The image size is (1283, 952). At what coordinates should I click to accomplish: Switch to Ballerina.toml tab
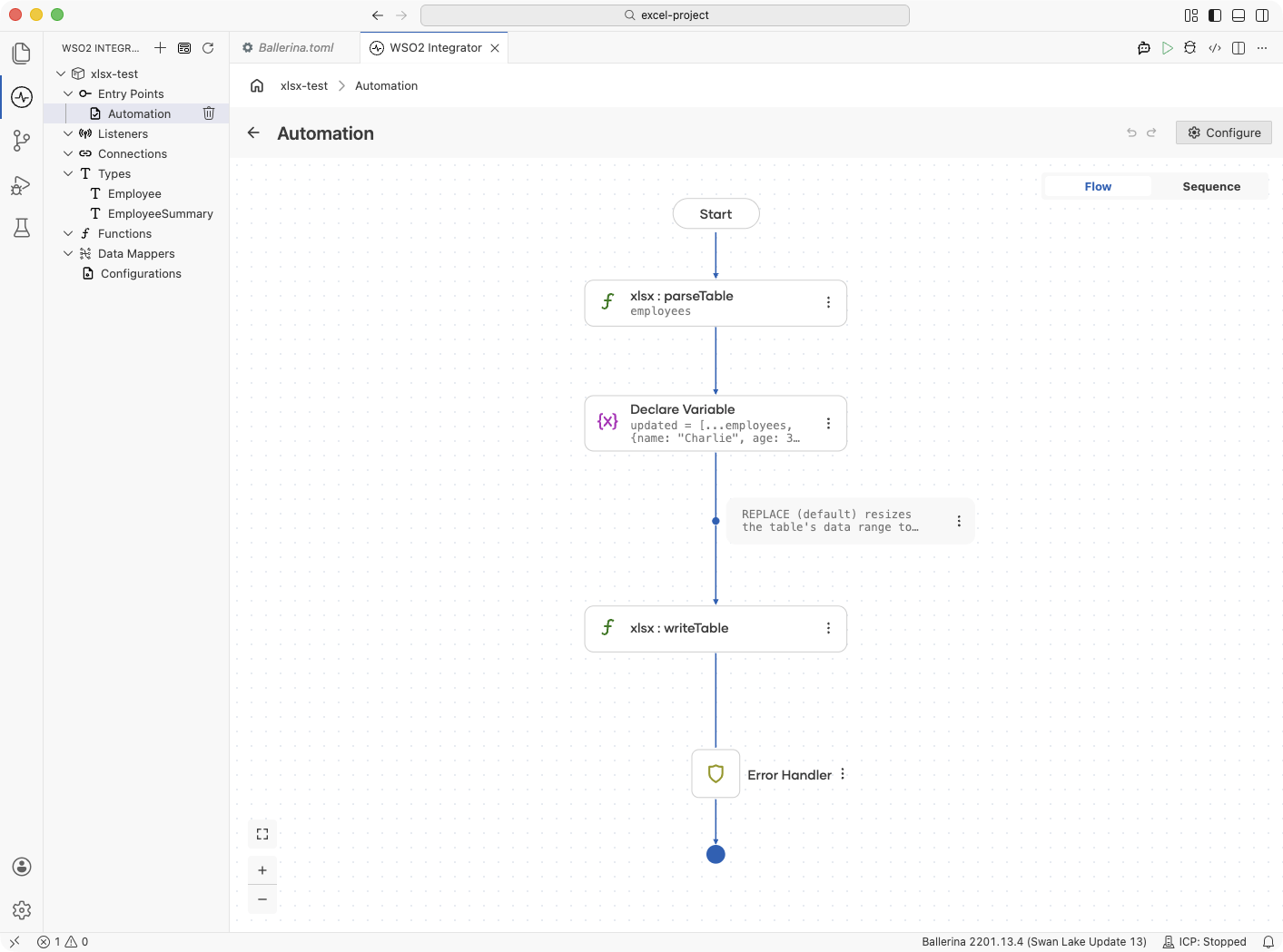[294, 48]
